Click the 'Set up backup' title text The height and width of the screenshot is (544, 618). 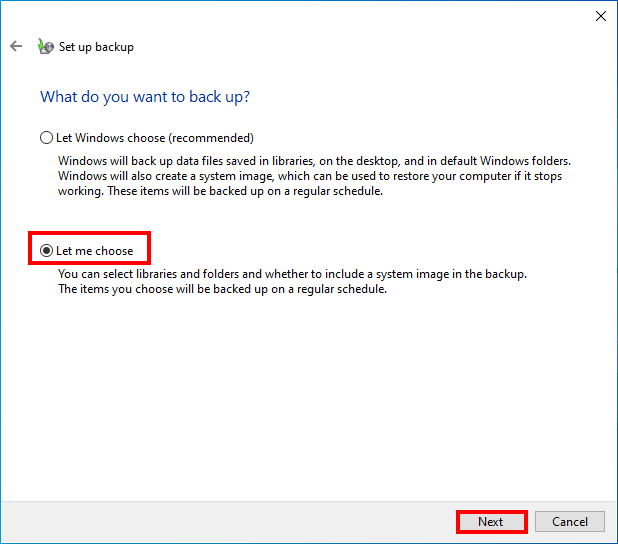pos(96,47)
